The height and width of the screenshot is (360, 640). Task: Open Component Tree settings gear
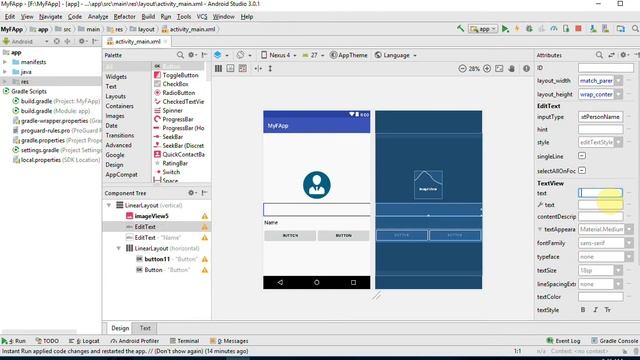pyautogui.click(x=191, y=193)
